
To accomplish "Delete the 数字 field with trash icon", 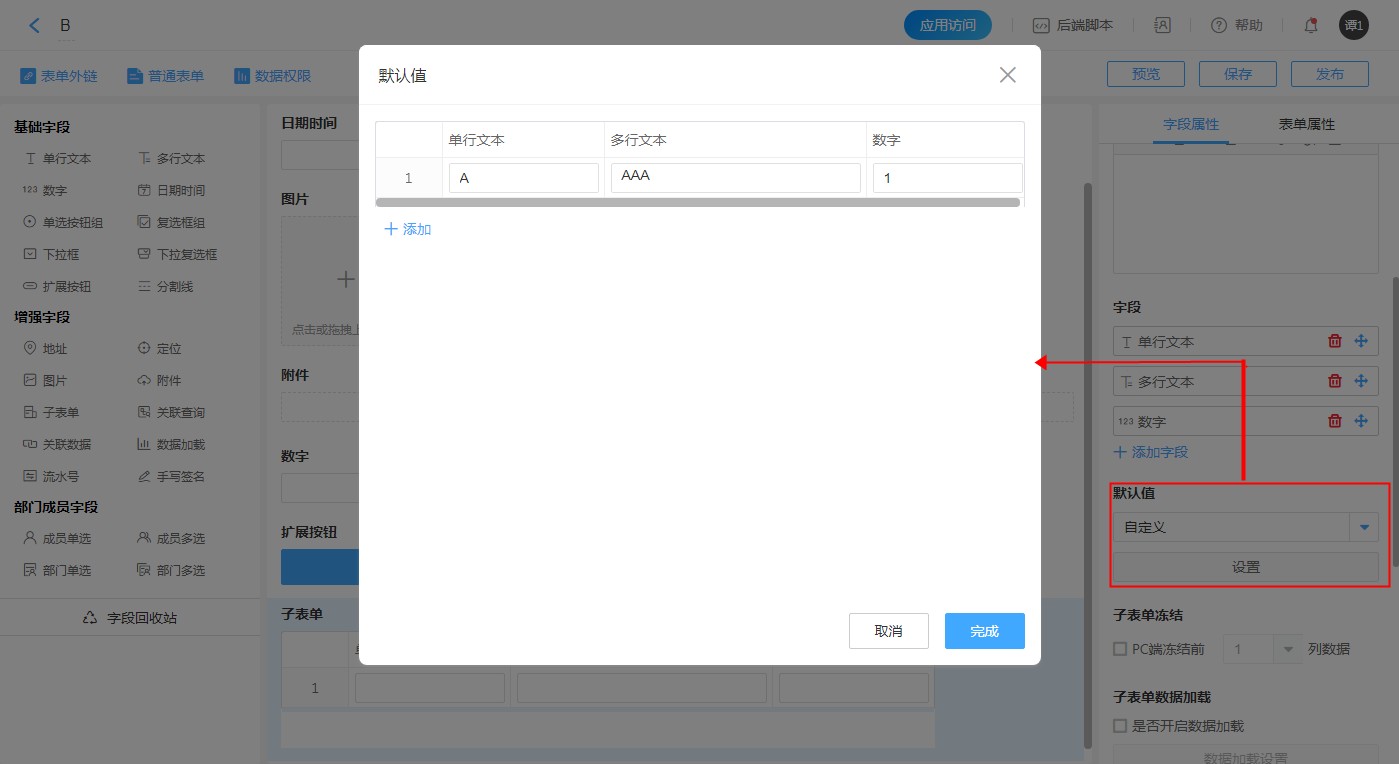I will click(1334, 421).
